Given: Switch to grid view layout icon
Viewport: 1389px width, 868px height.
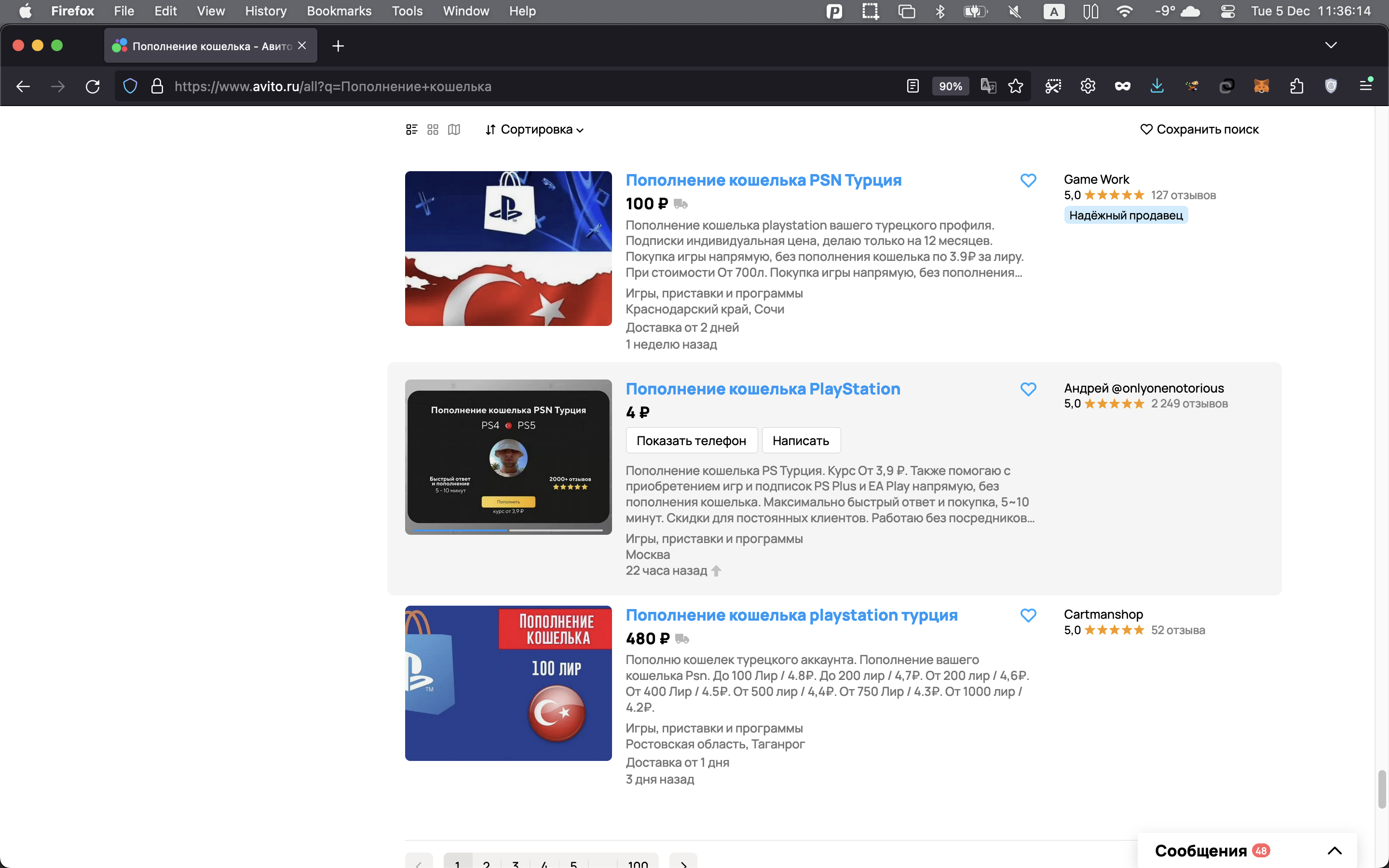Looking at the screenshot, I should [433, 129].
